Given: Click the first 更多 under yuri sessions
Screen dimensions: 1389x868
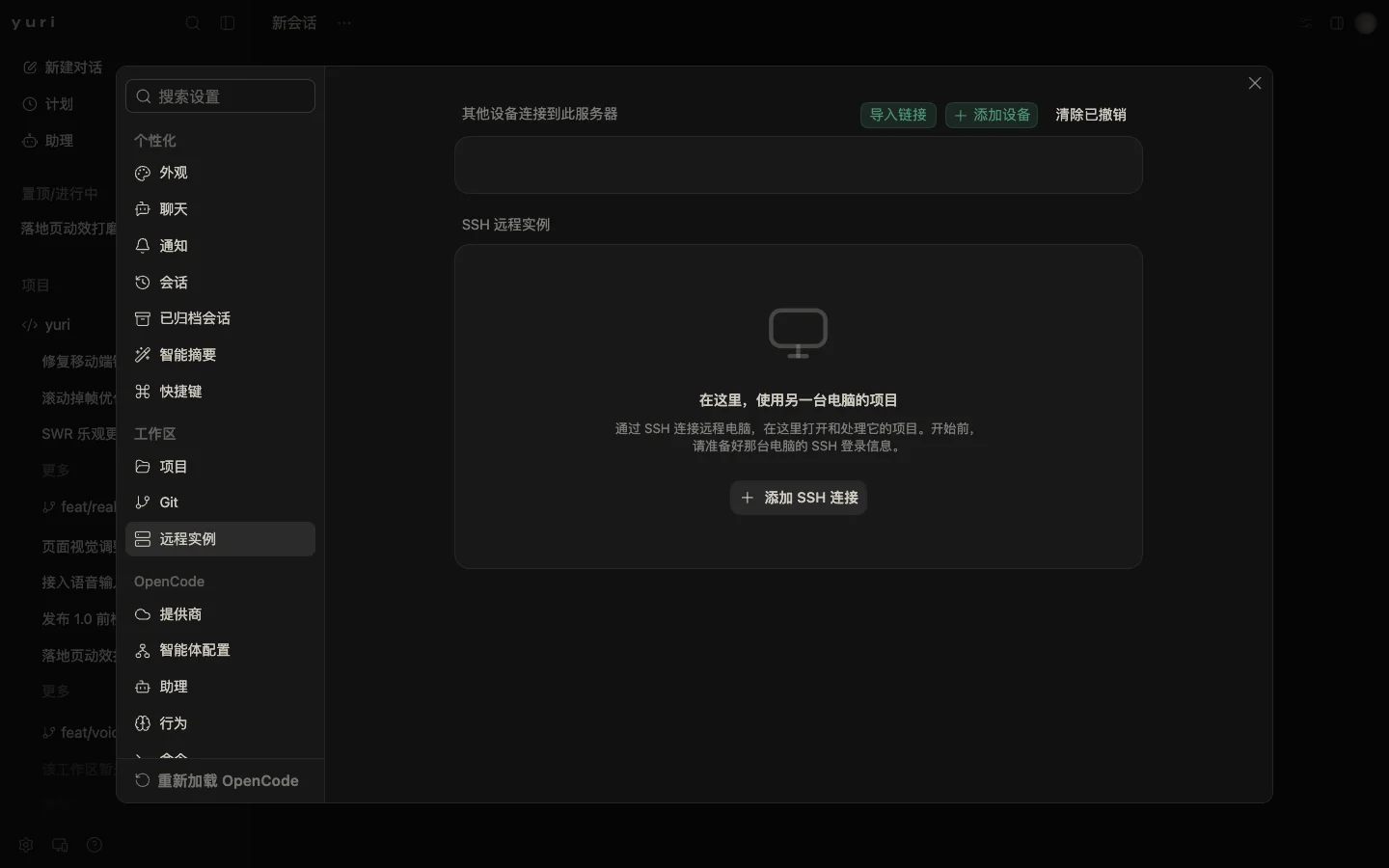Looking at the screenshot, I should point(56,471).
